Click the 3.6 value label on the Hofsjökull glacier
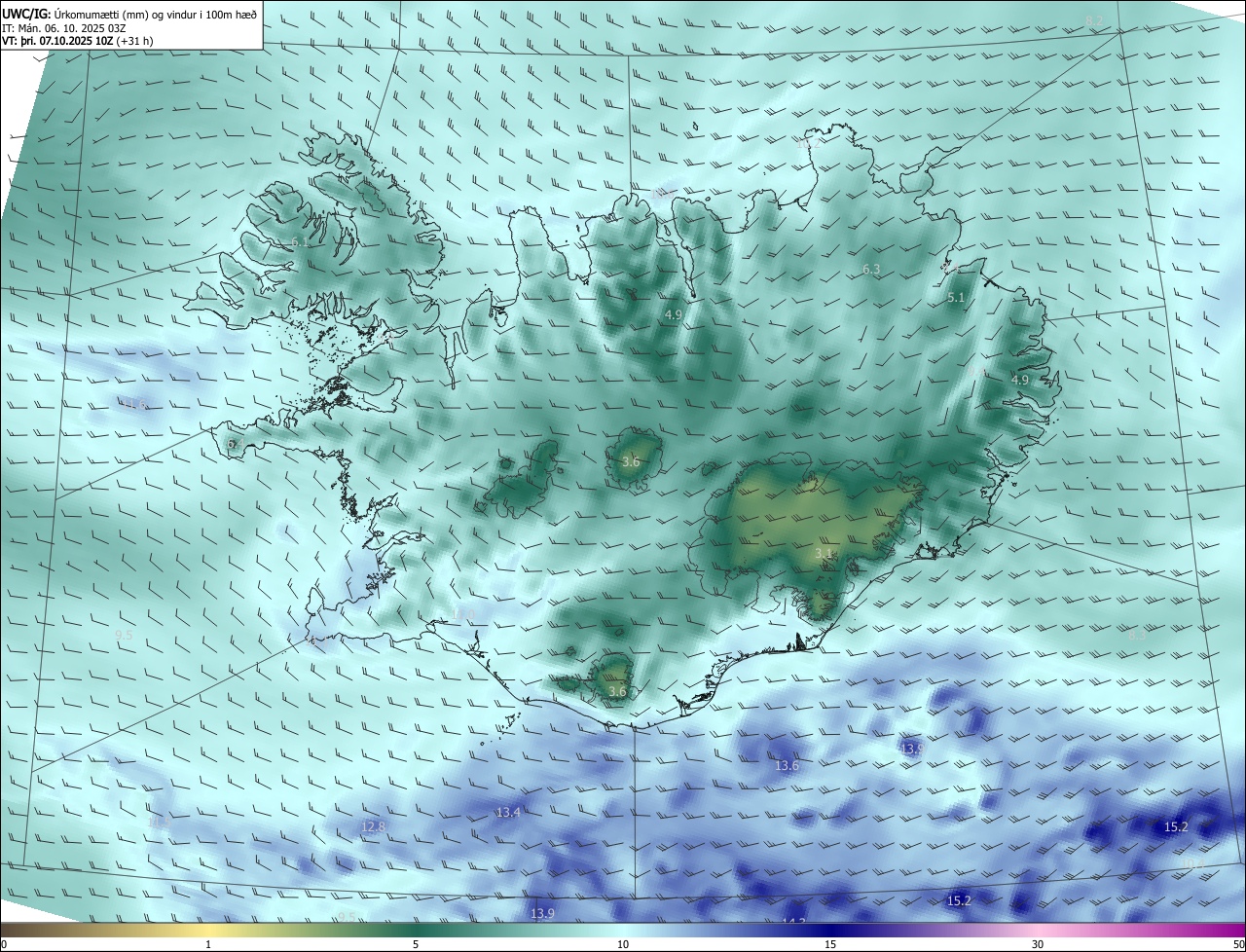The image size is (1246, 952). click(631, 462)
